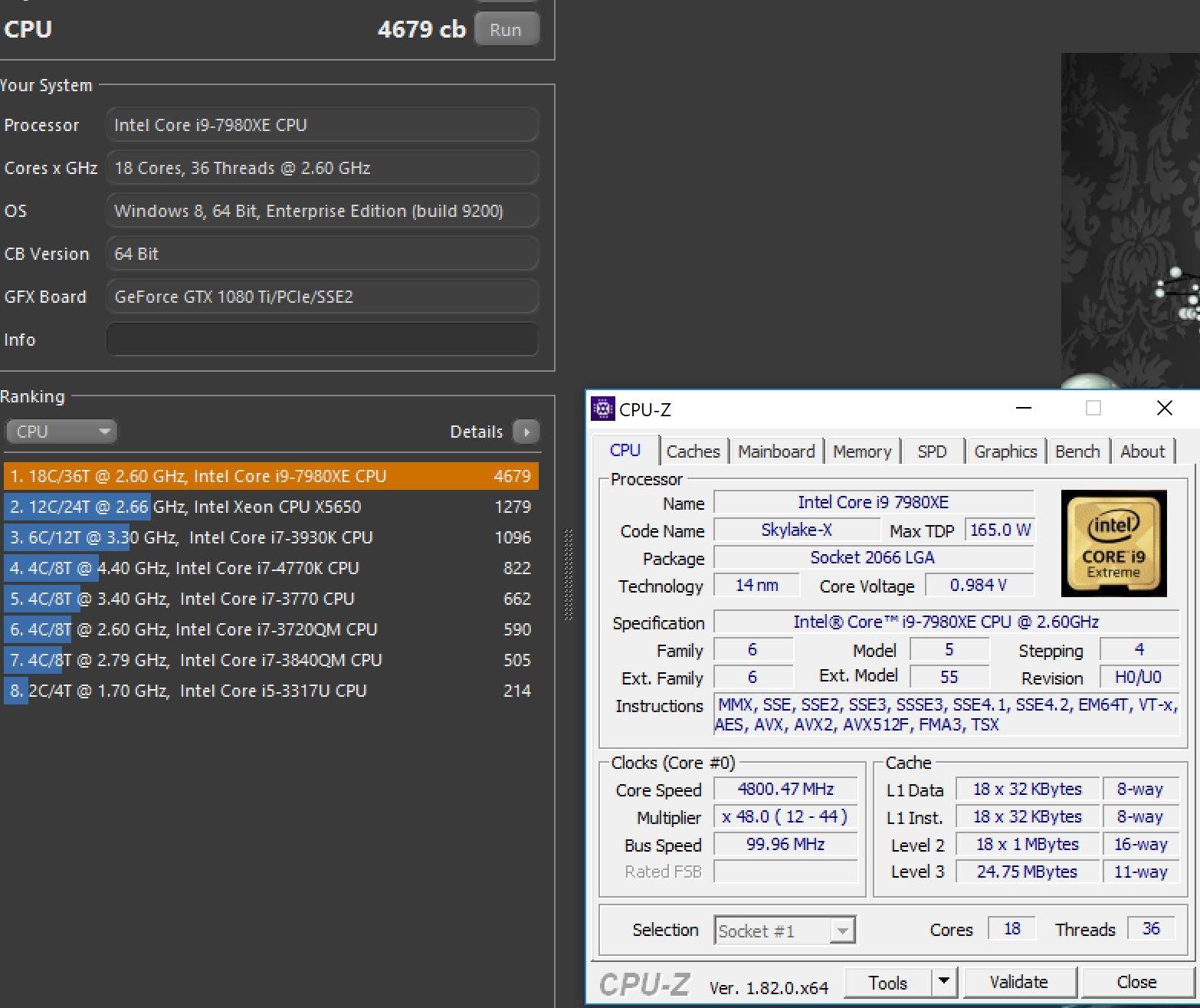This screenshot has height=1008, width=1200.
Task: Click the L1 Data value 18 x 32 KBytes
Action: pos(1027,789)
